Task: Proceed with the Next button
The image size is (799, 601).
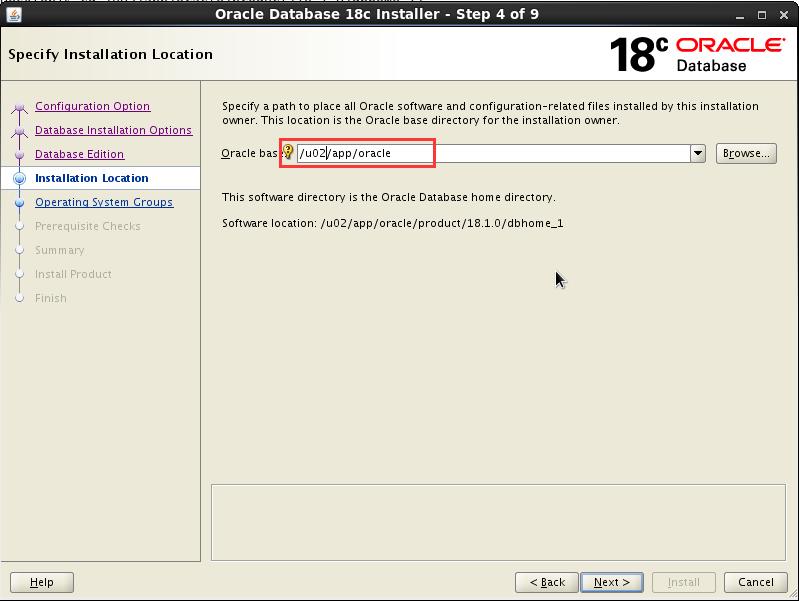Action: (611, 582)
